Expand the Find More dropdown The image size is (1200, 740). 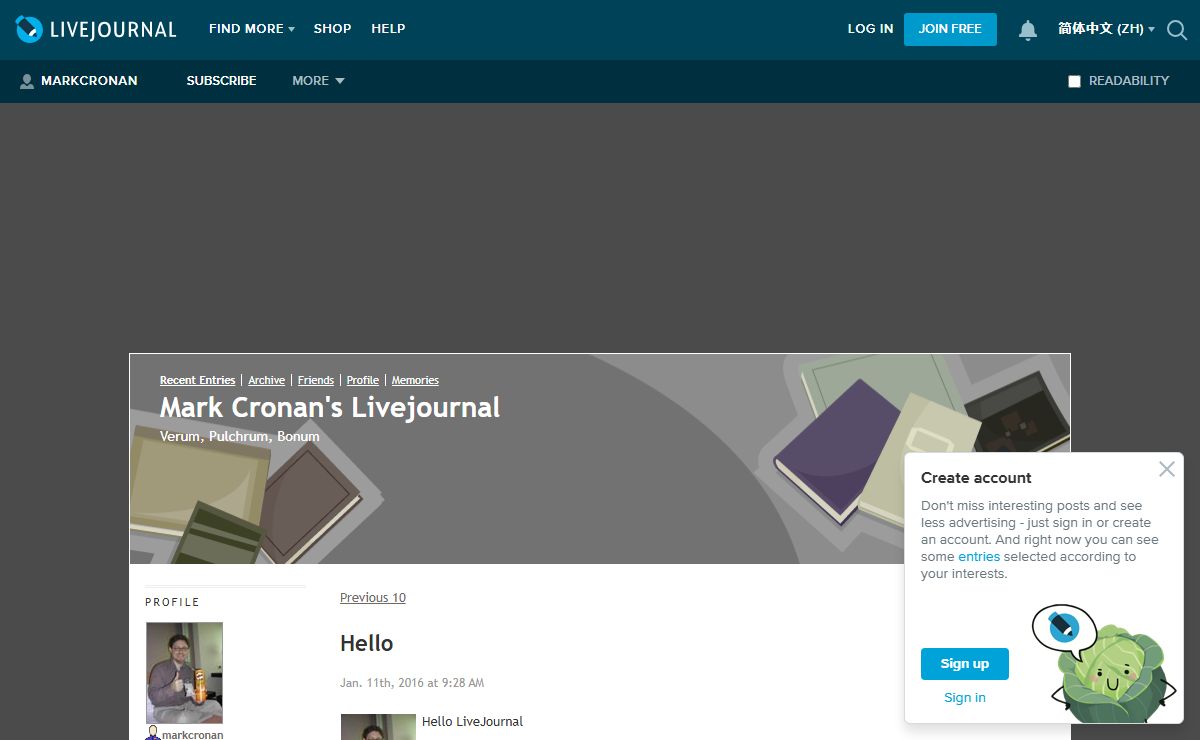click(x=252, y=29)
